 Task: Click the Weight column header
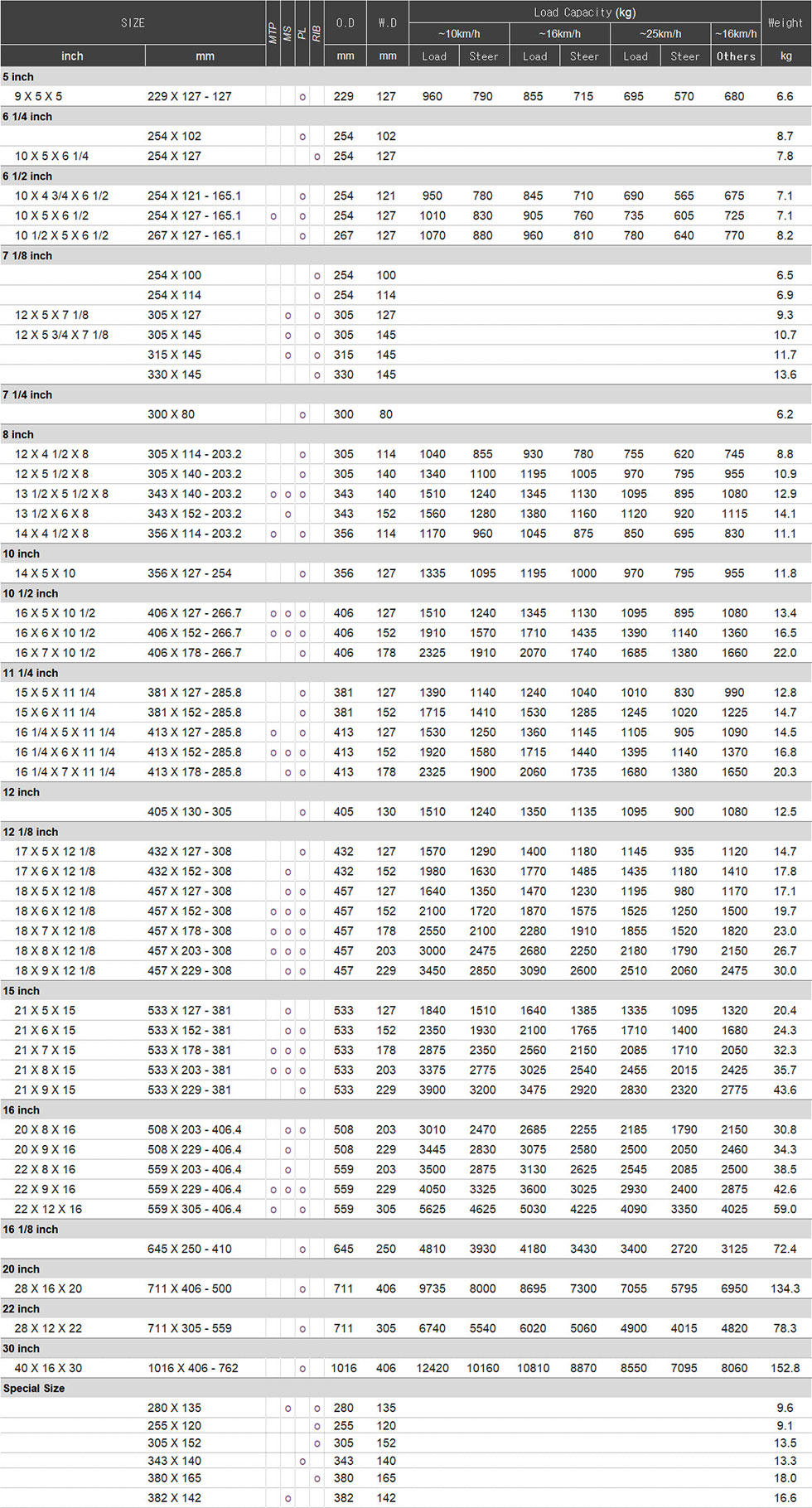click(x=785, y=22)
